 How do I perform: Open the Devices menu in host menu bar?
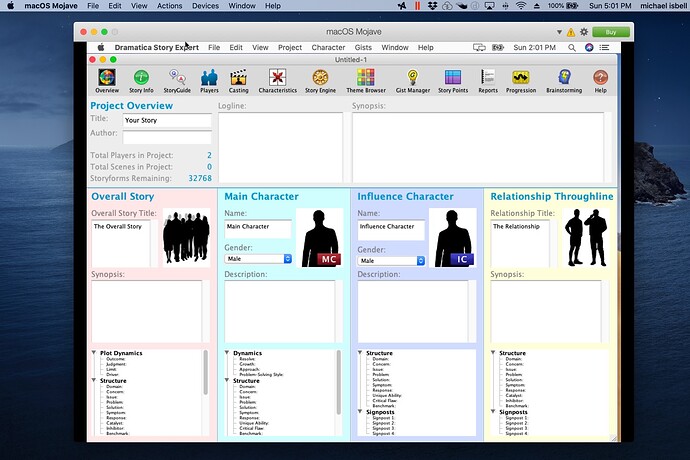206,6
